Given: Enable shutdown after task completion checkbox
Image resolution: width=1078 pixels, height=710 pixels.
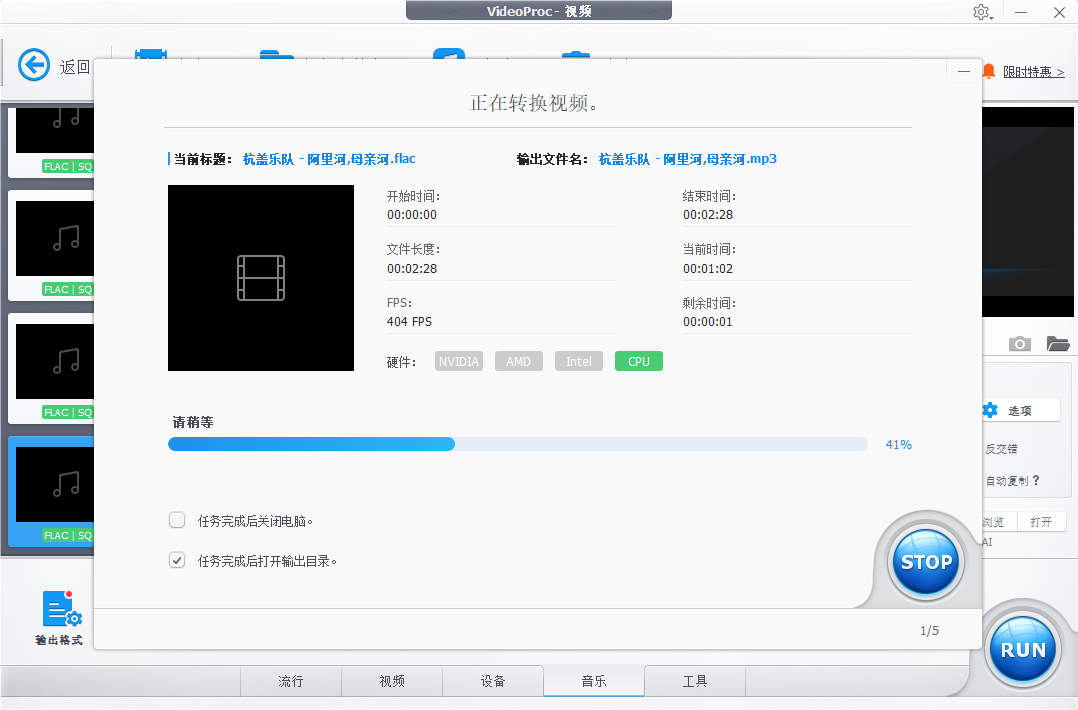Looking at the screenshot, I should pyautogui.click(x=177, y=520).
